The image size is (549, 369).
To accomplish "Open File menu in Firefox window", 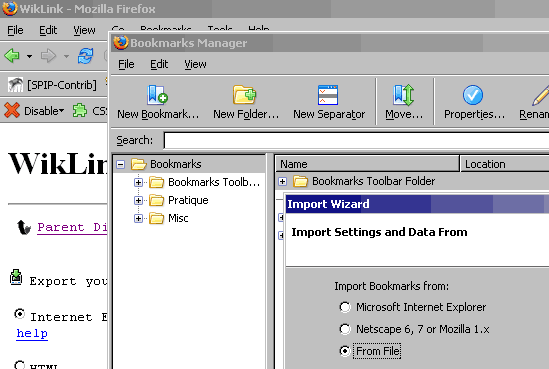I will (x=15, y=30).
